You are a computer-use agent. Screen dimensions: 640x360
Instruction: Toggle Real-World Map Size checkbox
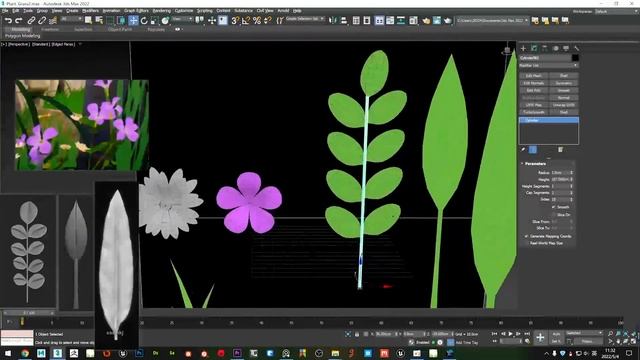tap(527, 243)
